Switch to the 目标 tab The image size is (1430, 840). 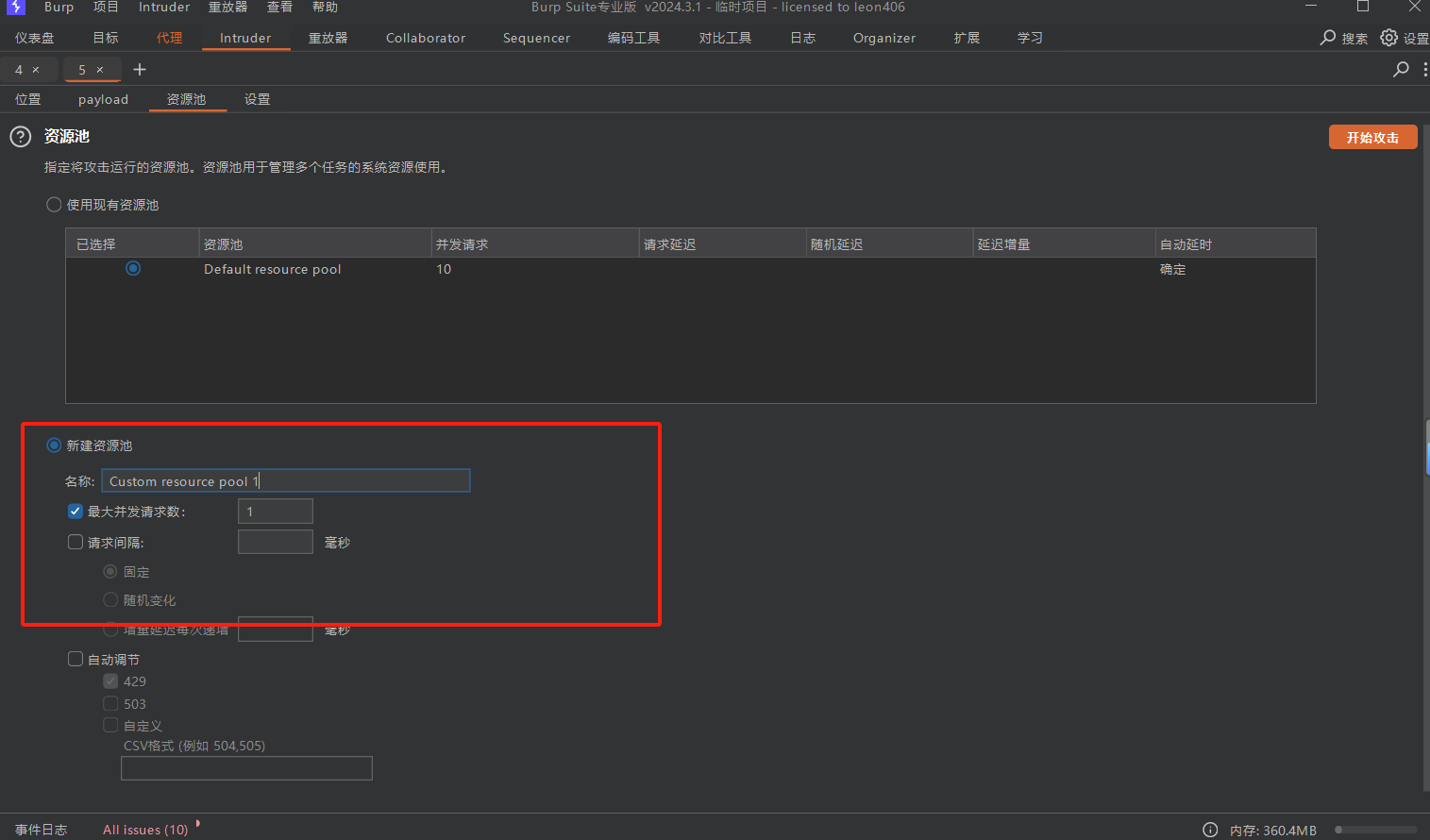(x=106, y=38)
